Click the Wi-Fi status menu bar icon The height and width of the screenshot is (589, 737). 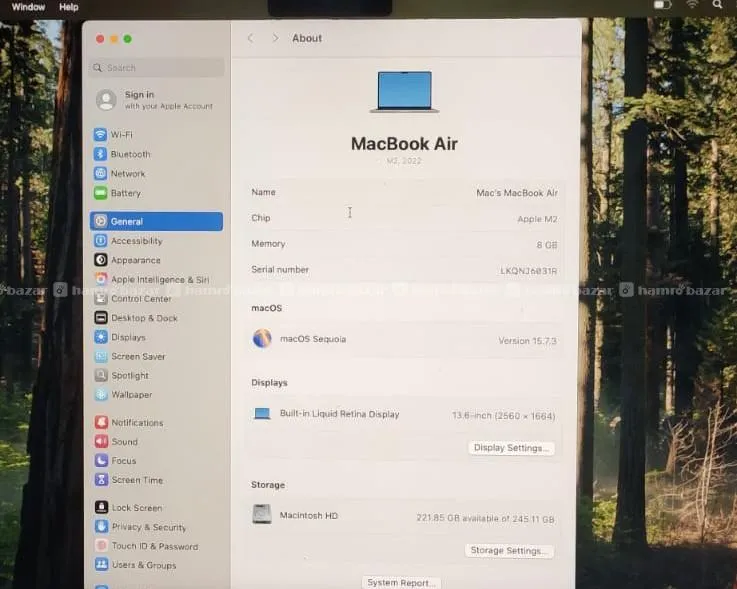coord(691,4)
